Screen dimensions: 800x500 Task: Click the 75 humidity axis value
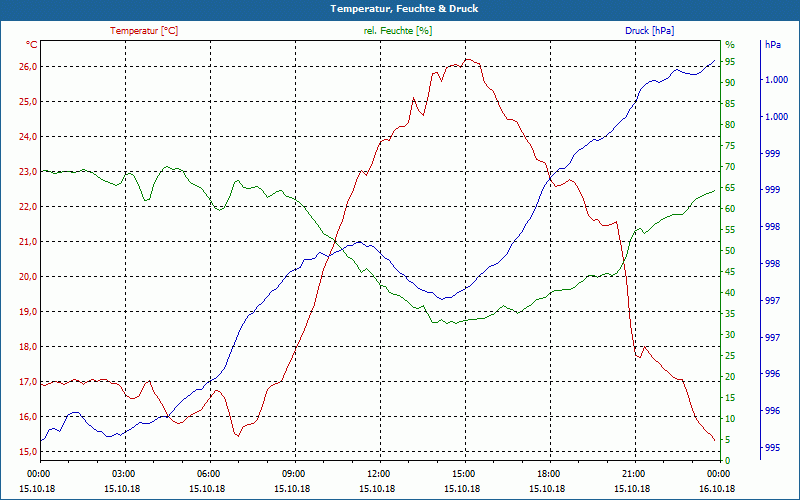[730, 146]
